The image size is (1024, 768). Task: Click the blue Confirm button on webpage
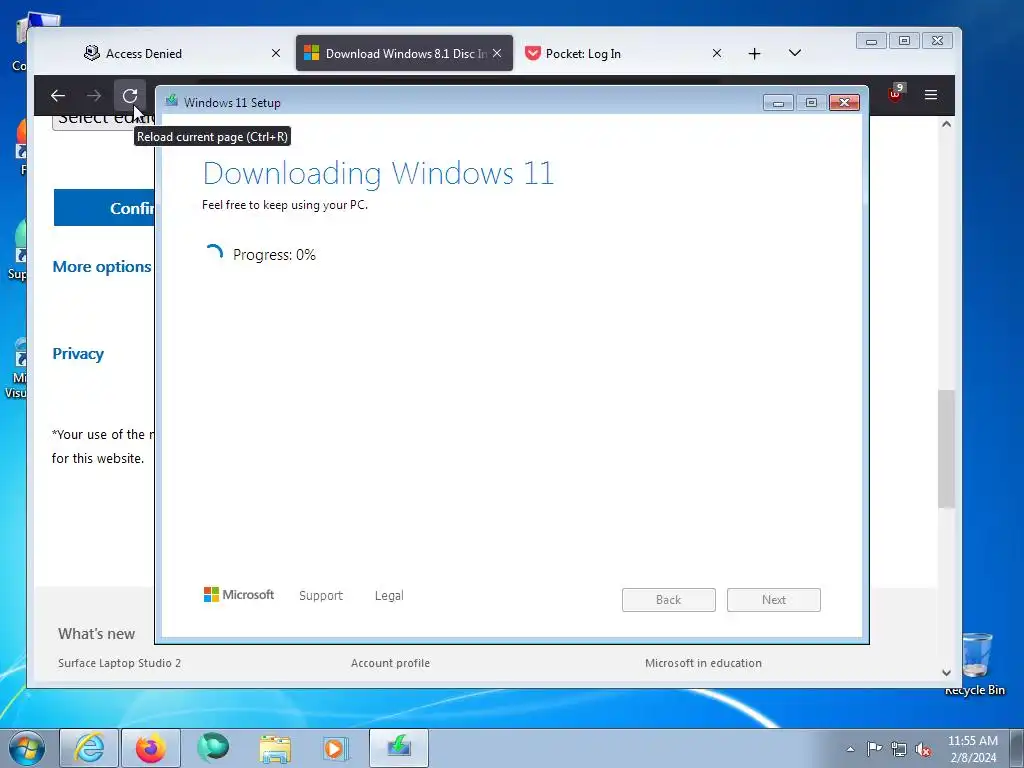(104, 208)
